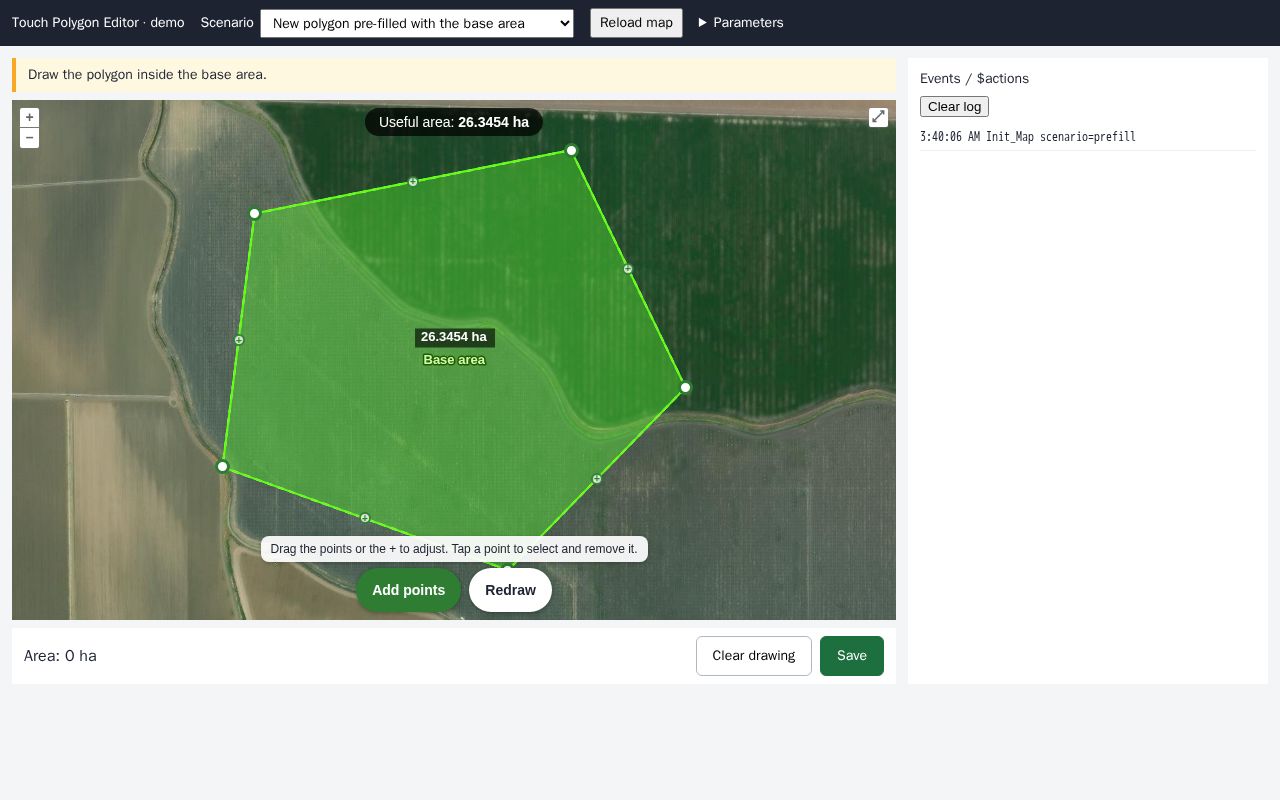Click the Reload map button
1280x800 pixels.
pyautogui.click(x=636, y=23)
